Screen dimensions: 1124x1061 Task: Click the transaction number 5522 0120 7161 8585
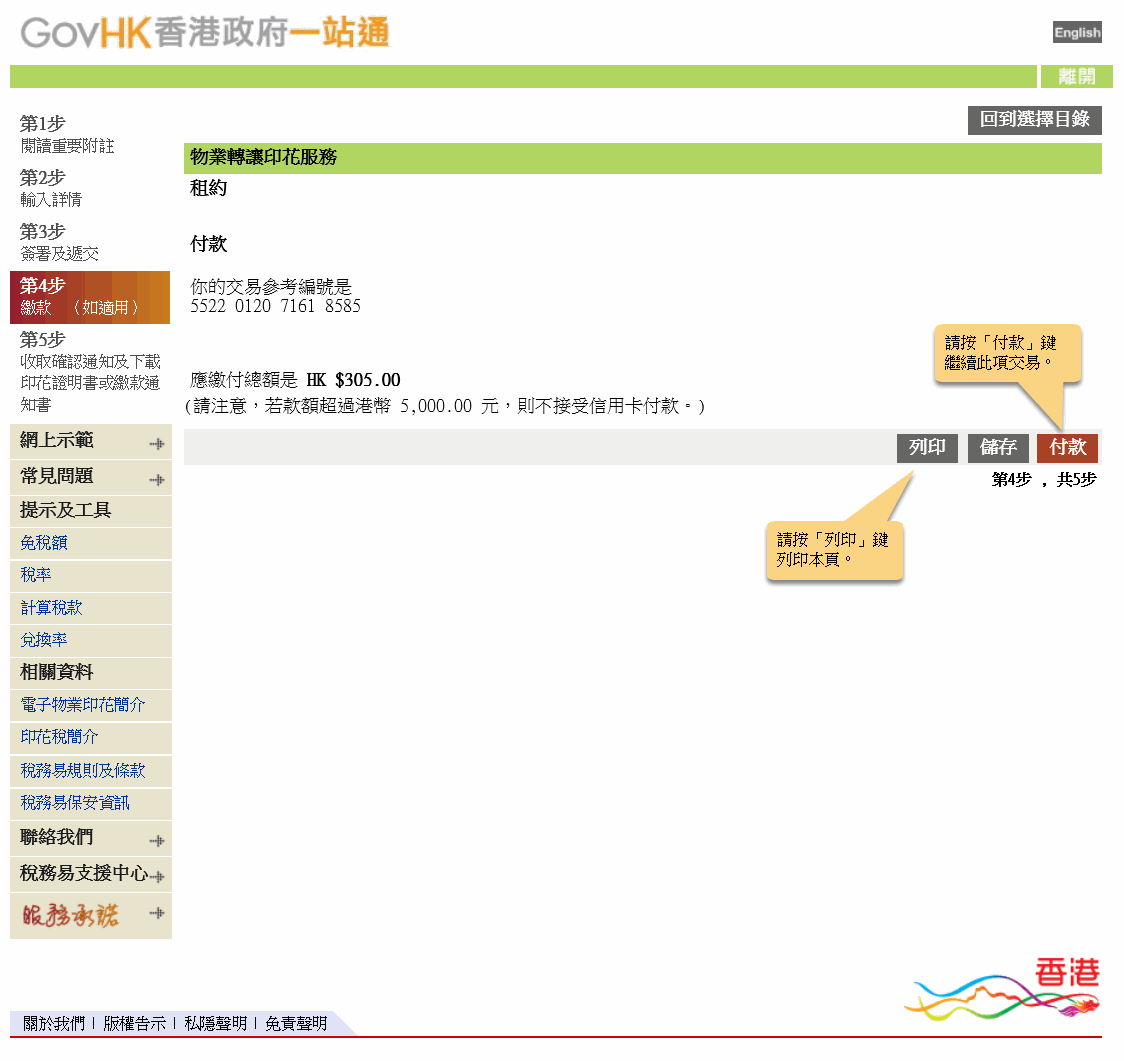pos(275,306)
